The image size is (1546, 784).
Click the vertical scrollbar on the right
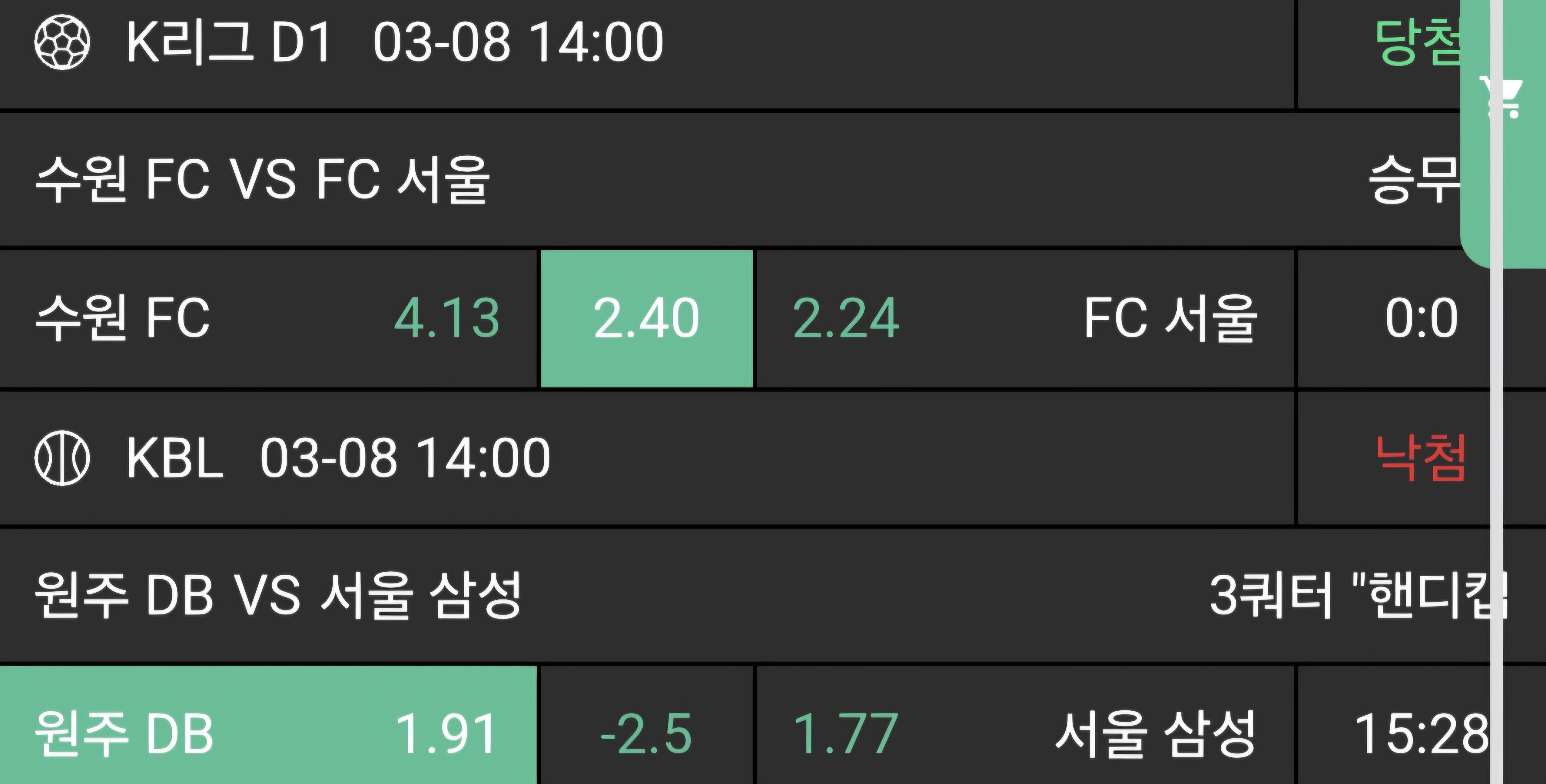1496,480
